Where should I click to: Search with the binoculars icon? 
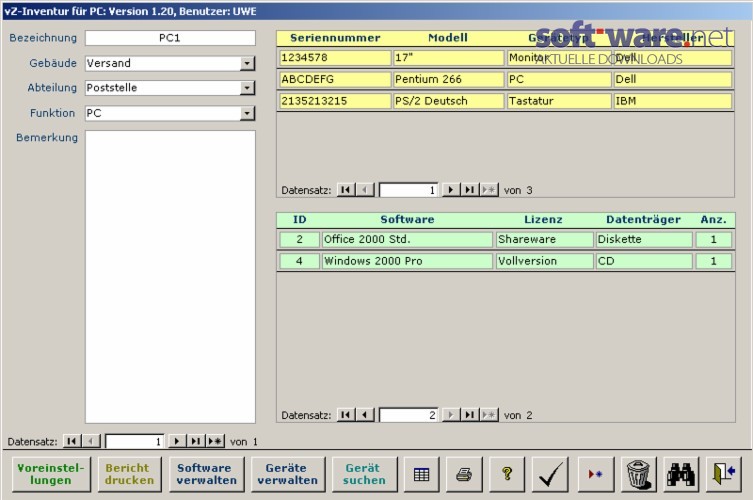[681, 475]
